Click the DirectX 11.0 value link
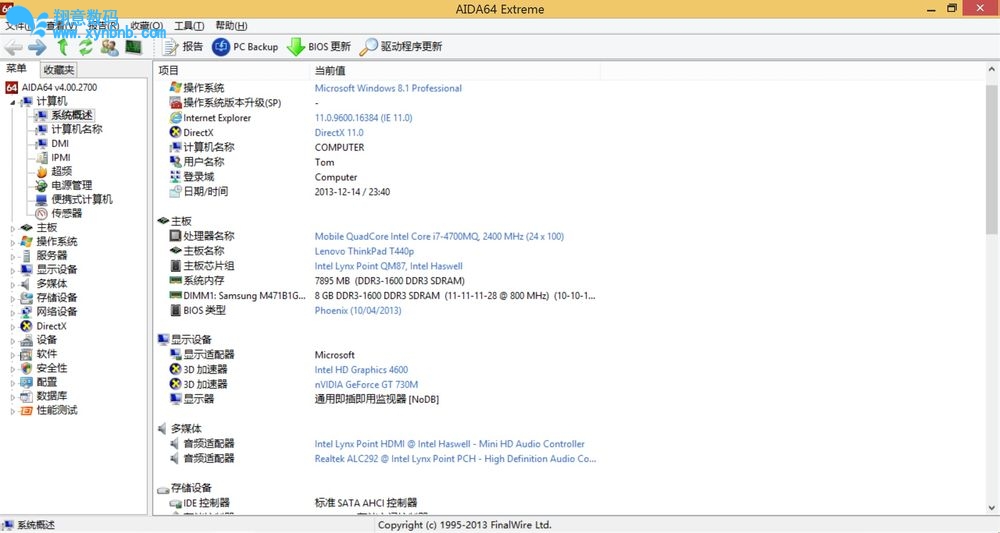This screenshot has height=533, width=1000. tap(339, 133)
